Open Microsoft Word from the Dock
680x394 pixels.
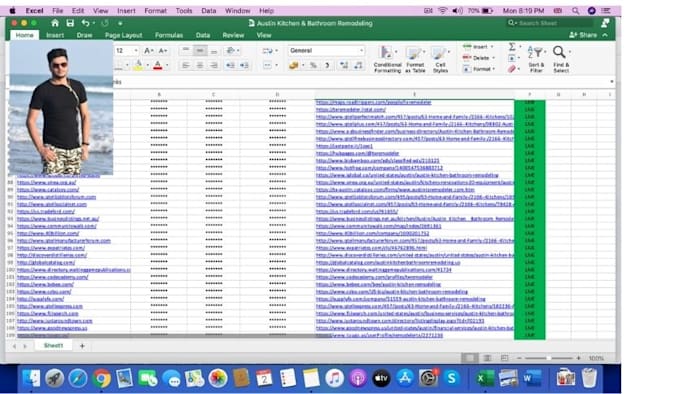(x=532, y=378)
